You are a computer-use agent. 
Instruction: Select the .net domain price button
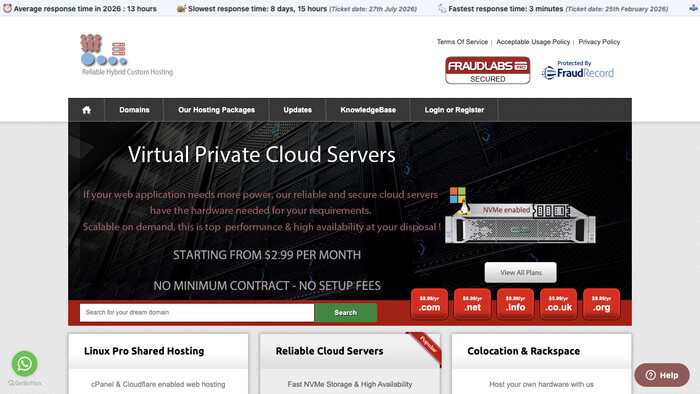coord(472,304)
